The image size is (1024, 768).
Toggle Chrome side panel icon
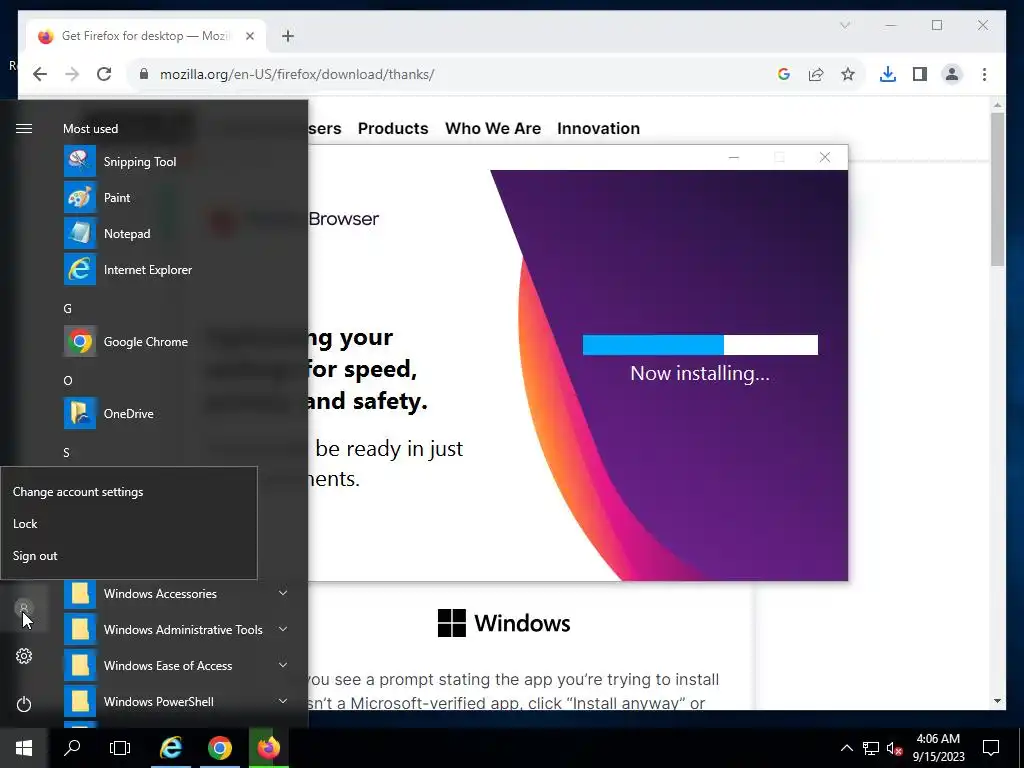pos(920,74)
